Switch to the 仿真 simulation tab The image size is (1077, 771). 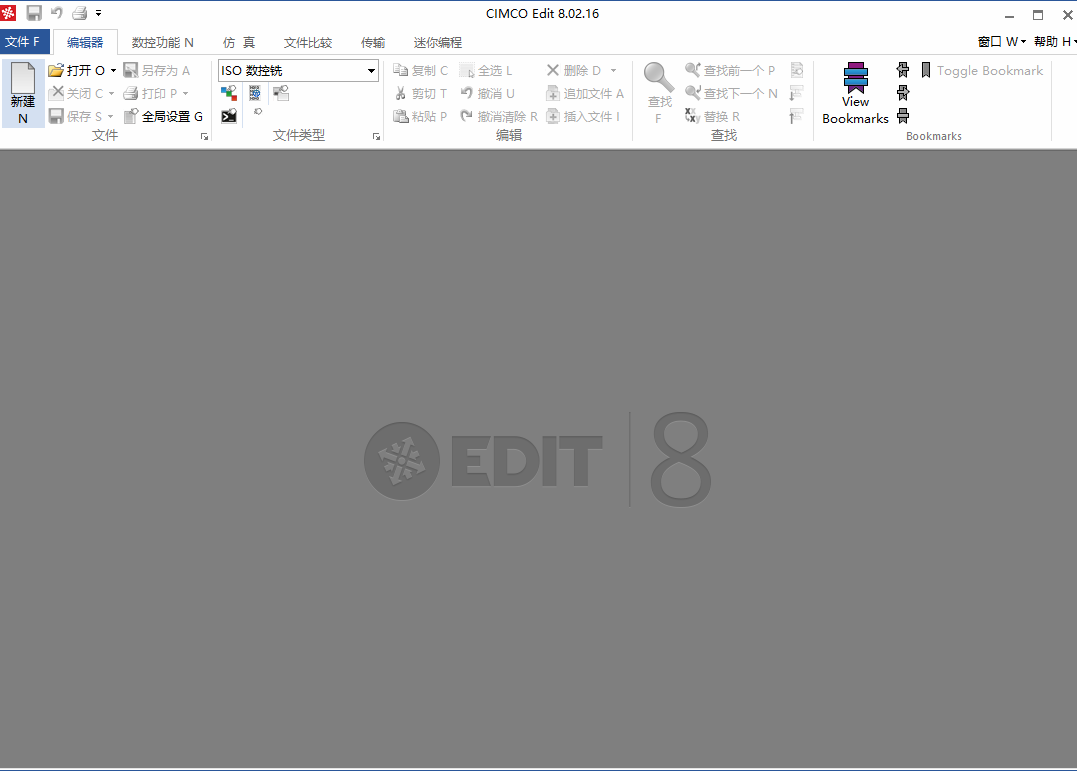238,42
